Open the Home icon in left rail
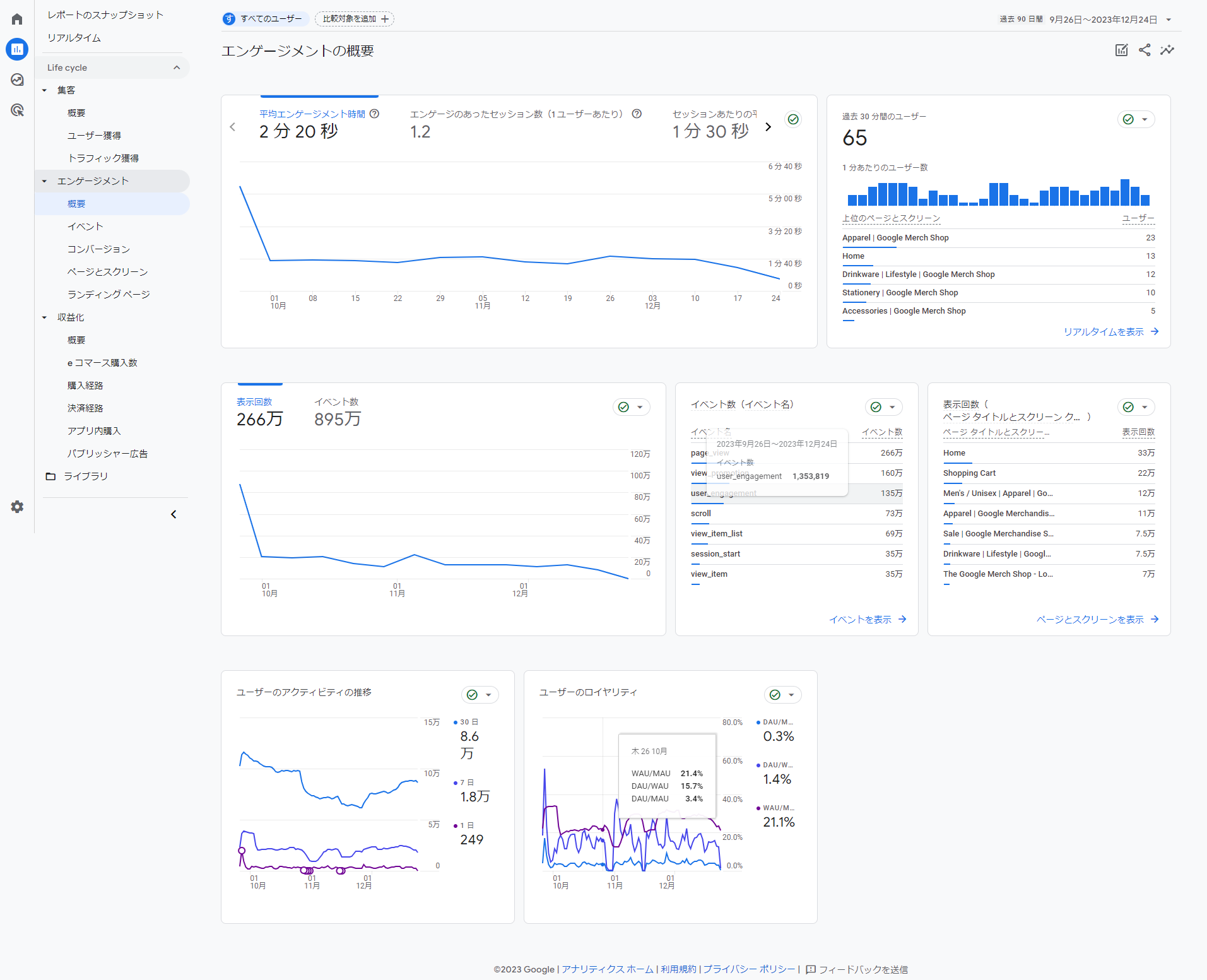The width and height of the screenshot is (1207, 980). pos(17,19)
